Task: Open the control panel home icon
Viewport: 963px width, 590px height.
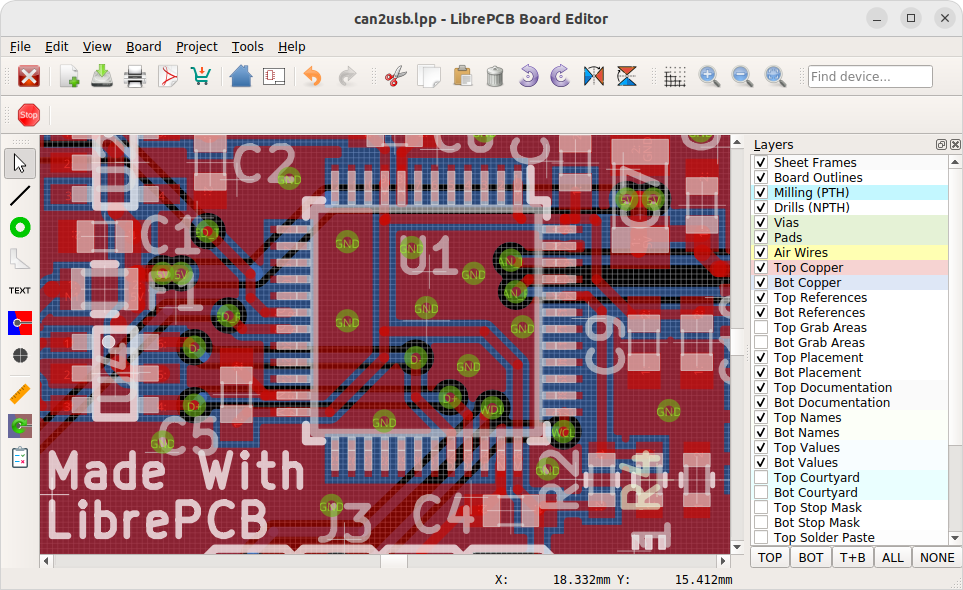Action: 241,76
